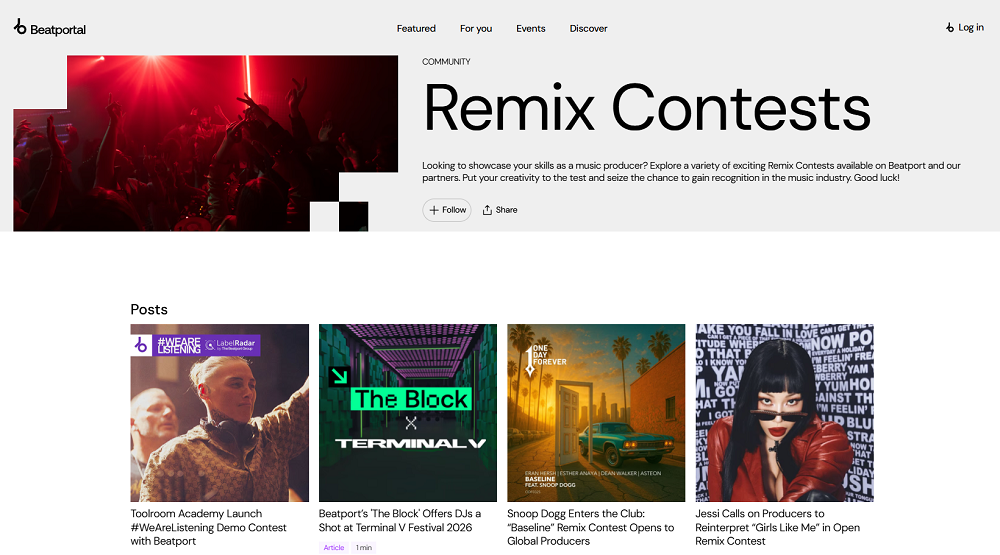Click the LabelRadar logo on Toolroom thumbnail
This screenshot has width=1000, height=555.
pos(230,345)
